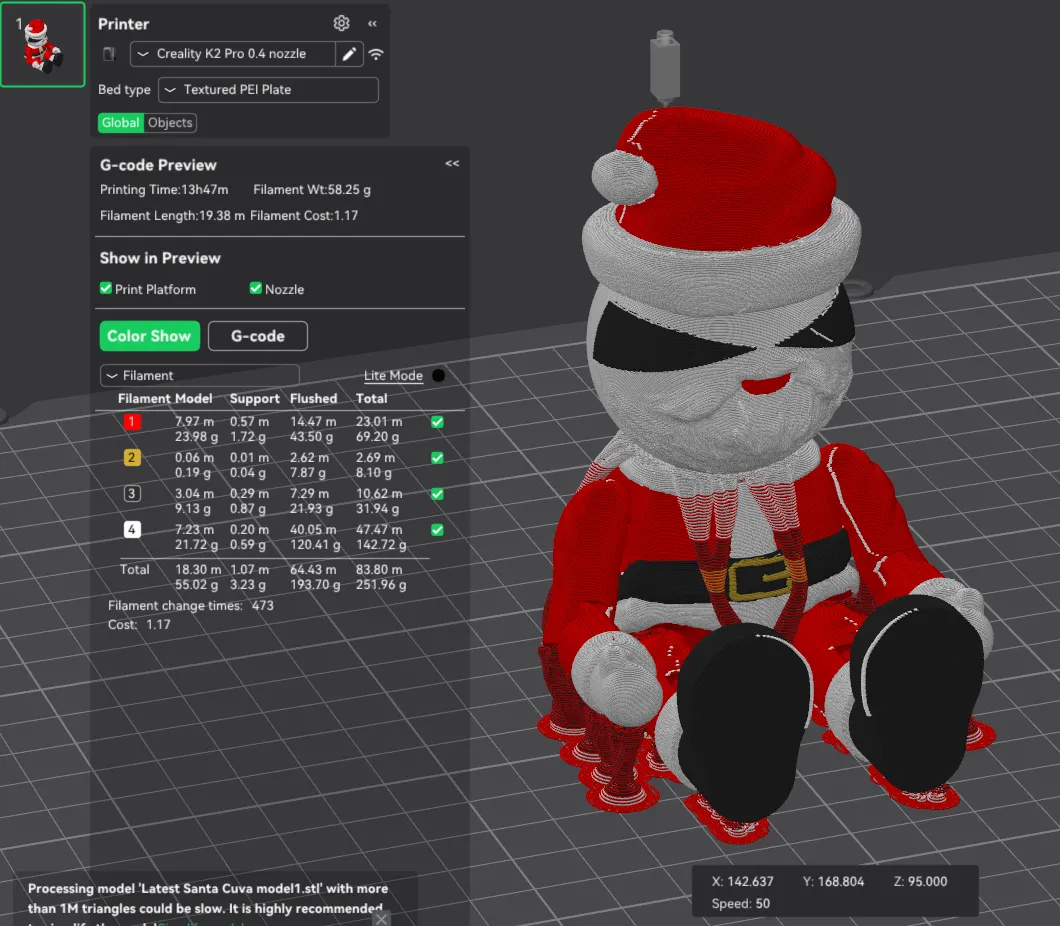Click the nozzle marker above Santa's hat

point(663,66)
